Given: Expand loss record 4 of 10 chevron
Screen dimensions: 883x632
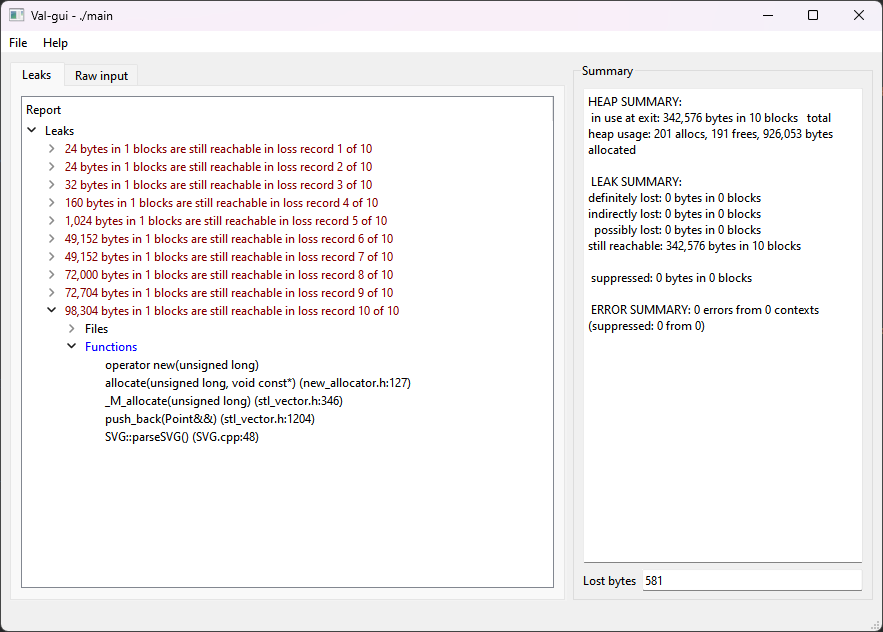Looking at the screenshot, I should 52,203.
